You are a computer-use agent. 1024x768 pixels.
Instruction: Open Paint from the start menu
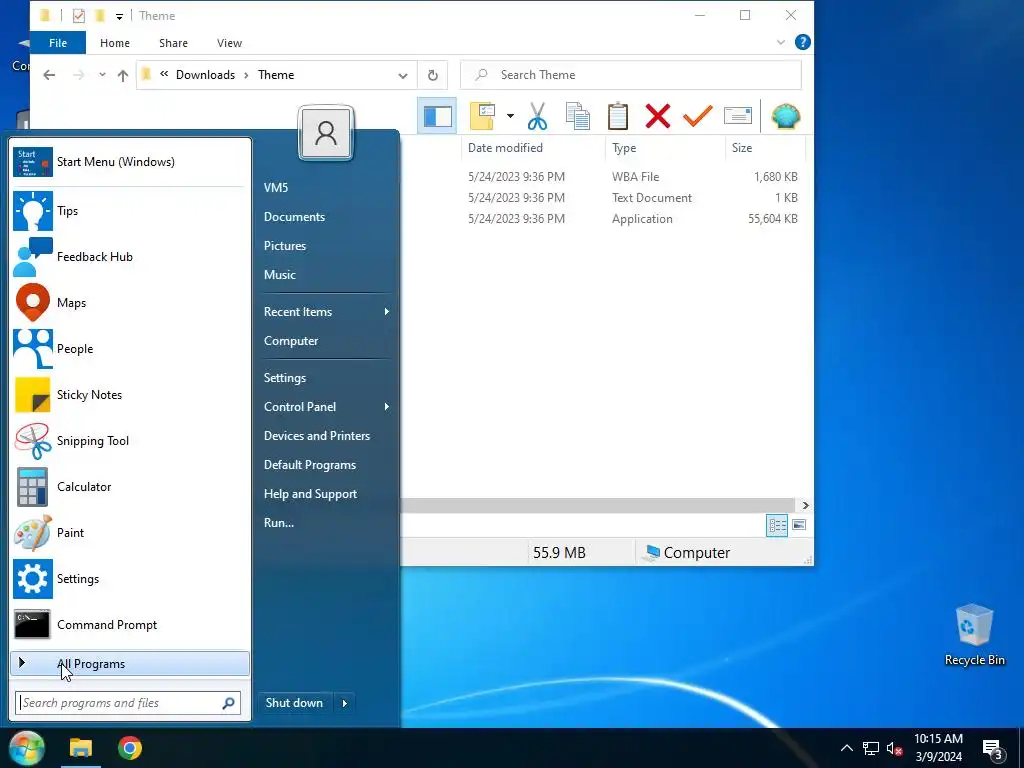(x=130, y=533)
